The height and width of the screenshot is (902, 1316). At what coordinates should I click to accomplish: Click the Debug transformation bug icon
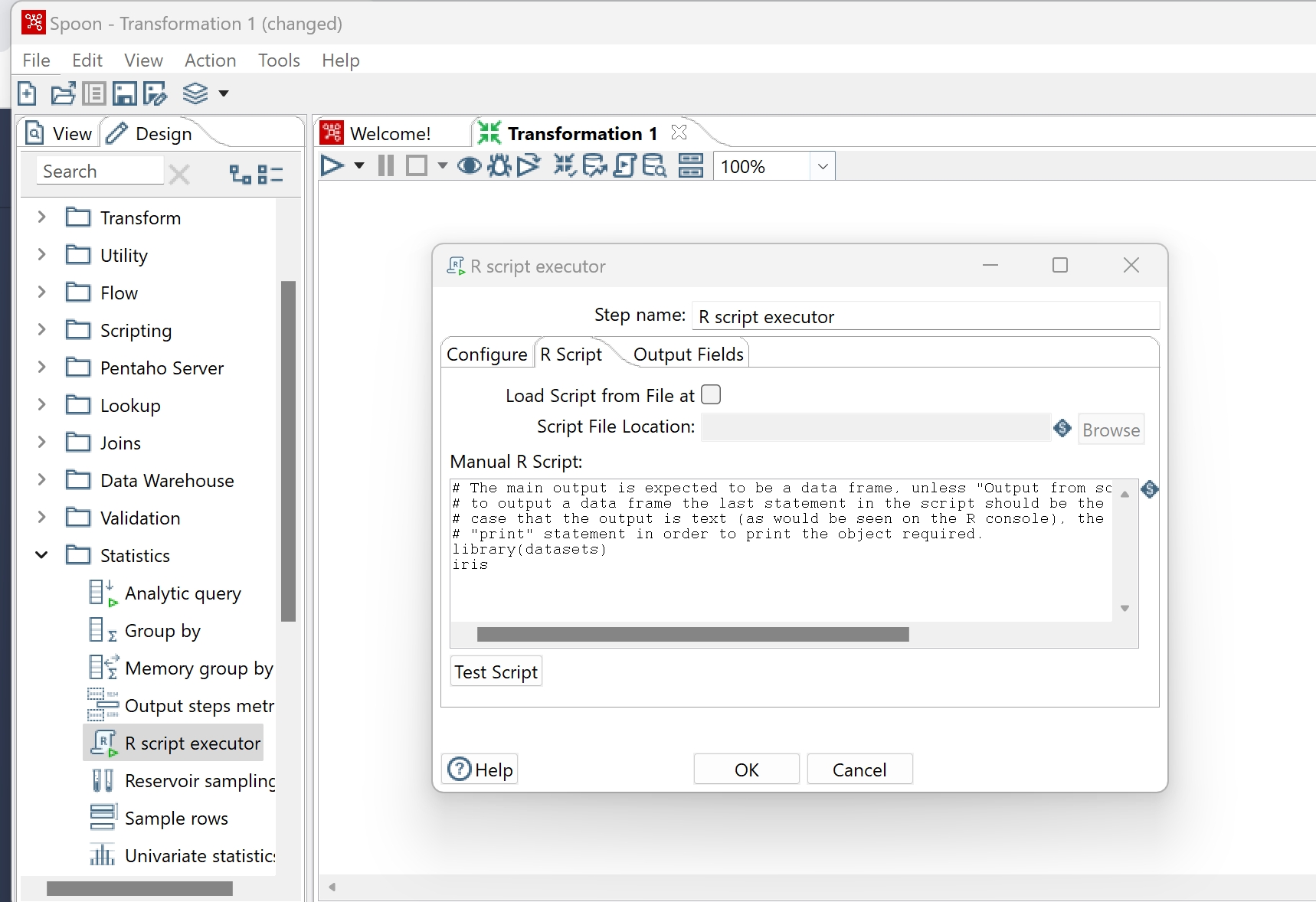pos(499,166)
